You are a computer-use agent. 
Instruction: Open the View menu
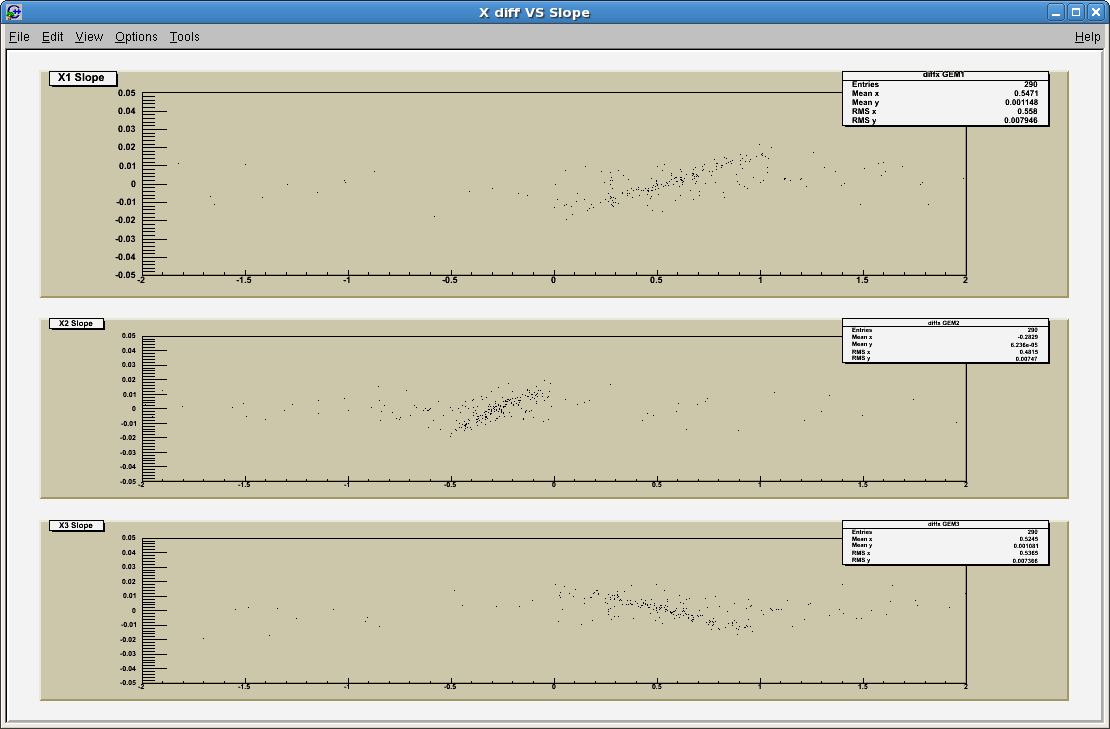point(89,37)
